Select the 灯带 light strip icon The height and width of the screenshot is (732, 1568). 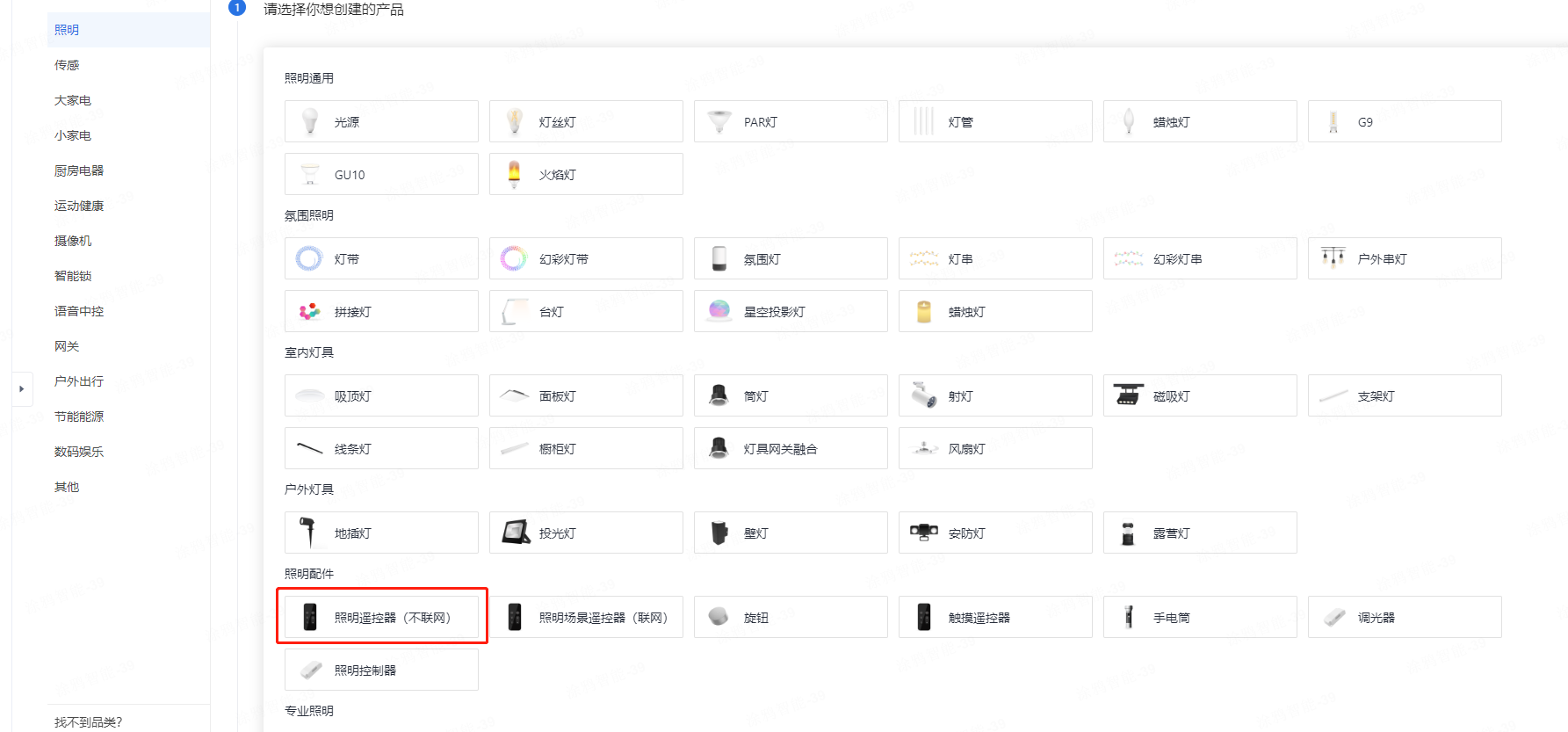click(x=309, y=258)
